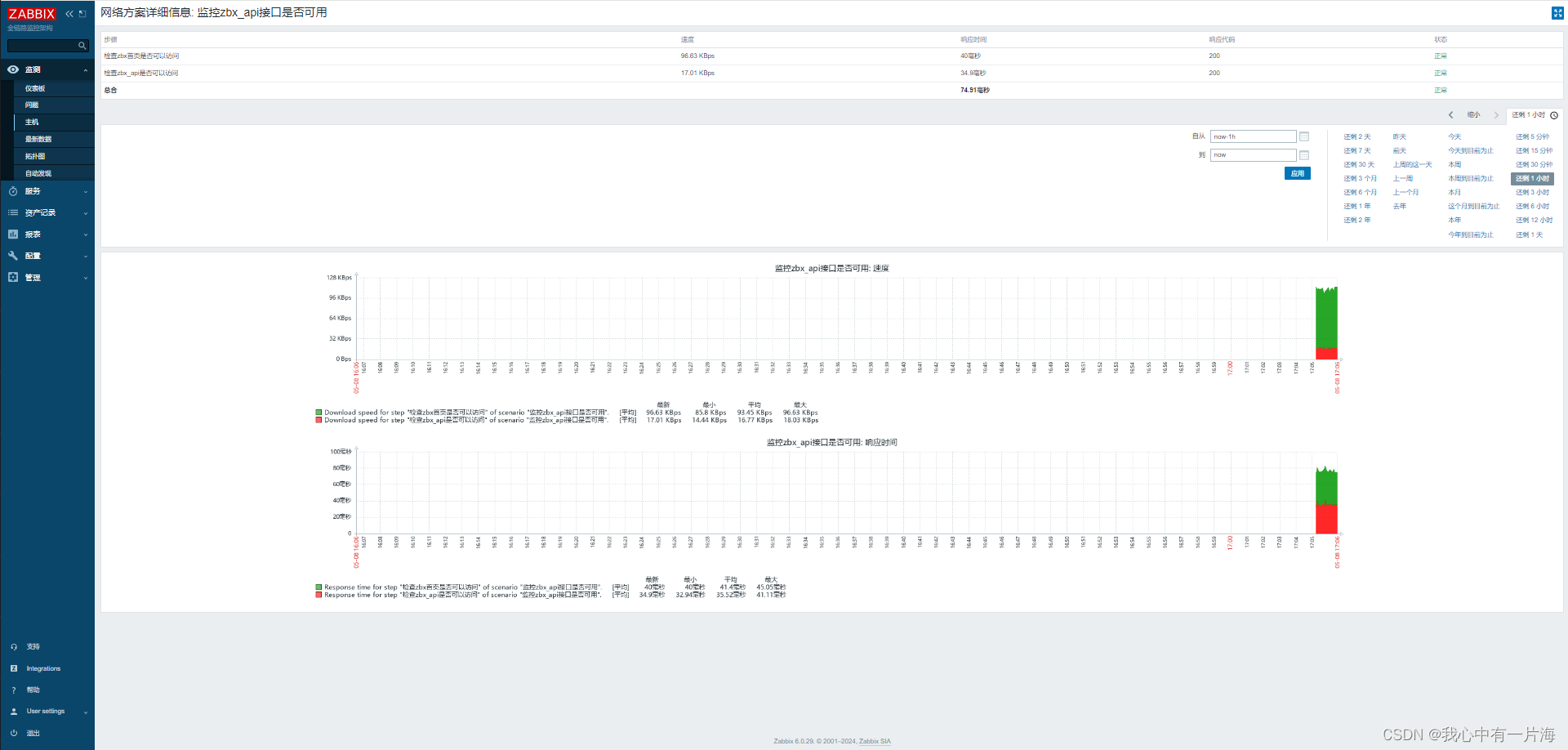Expand the 服务 menu chevron
This screenshot has width=1568, height=750.
86,192
